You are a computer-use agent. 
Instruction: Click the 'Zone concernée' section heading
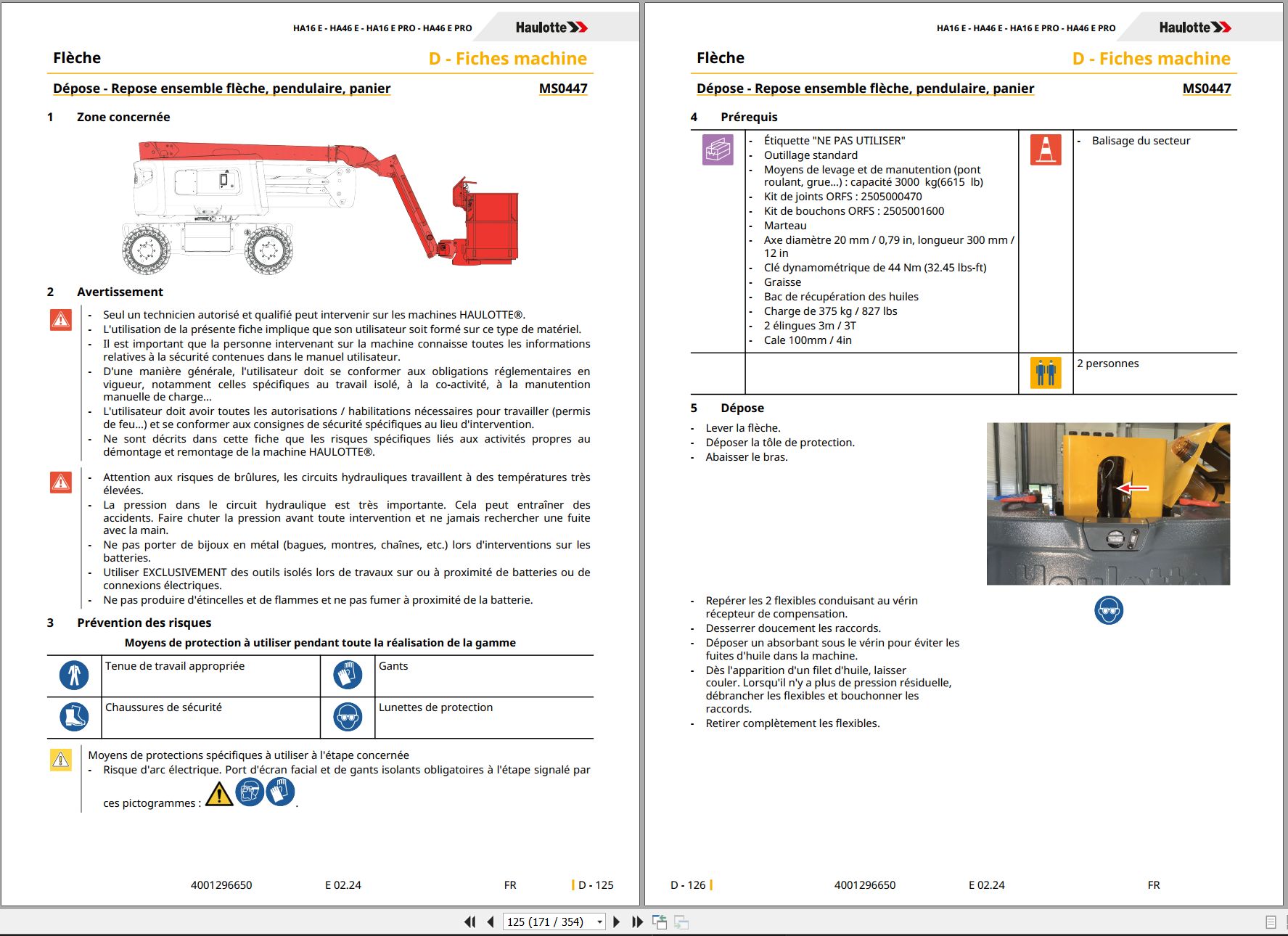click(x=123, y=117)
